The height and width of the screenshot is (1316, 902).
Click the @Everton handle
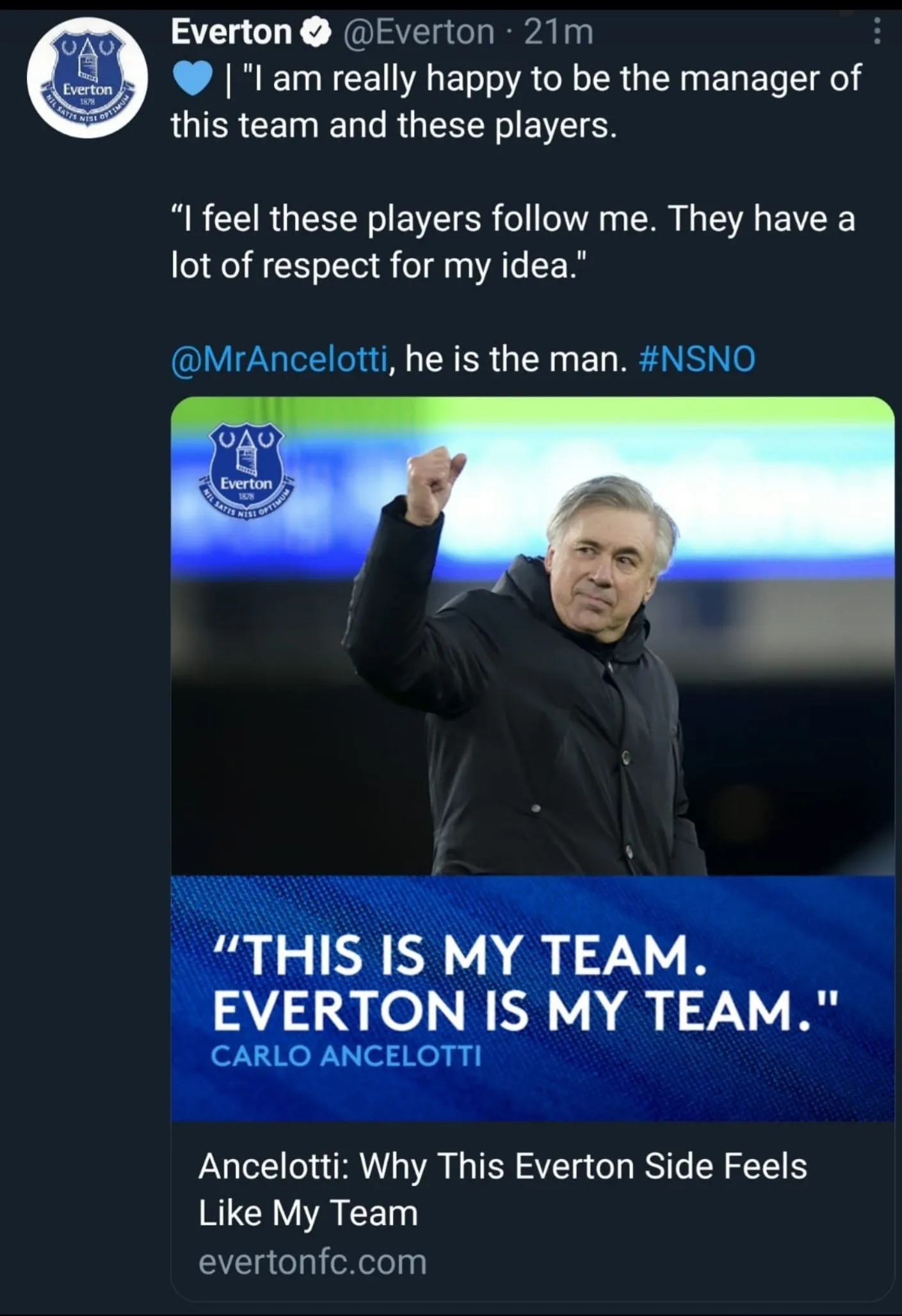[x=419, y=32]
